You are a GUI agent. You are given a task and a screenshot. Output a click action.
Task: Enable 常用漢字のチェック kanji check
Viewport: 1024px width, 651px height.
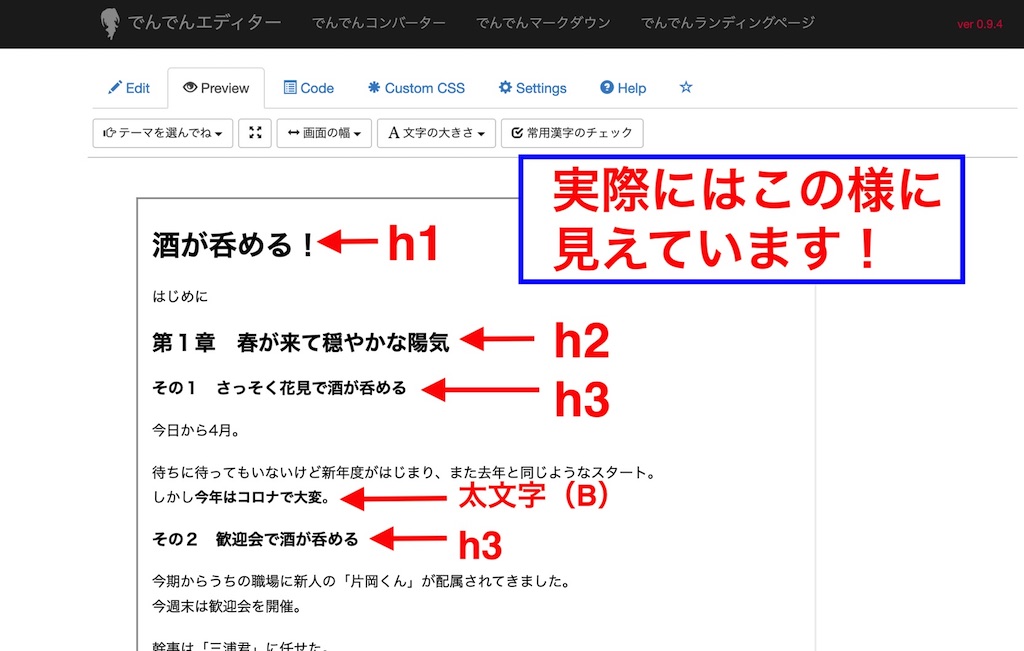[x=572, y=133]
